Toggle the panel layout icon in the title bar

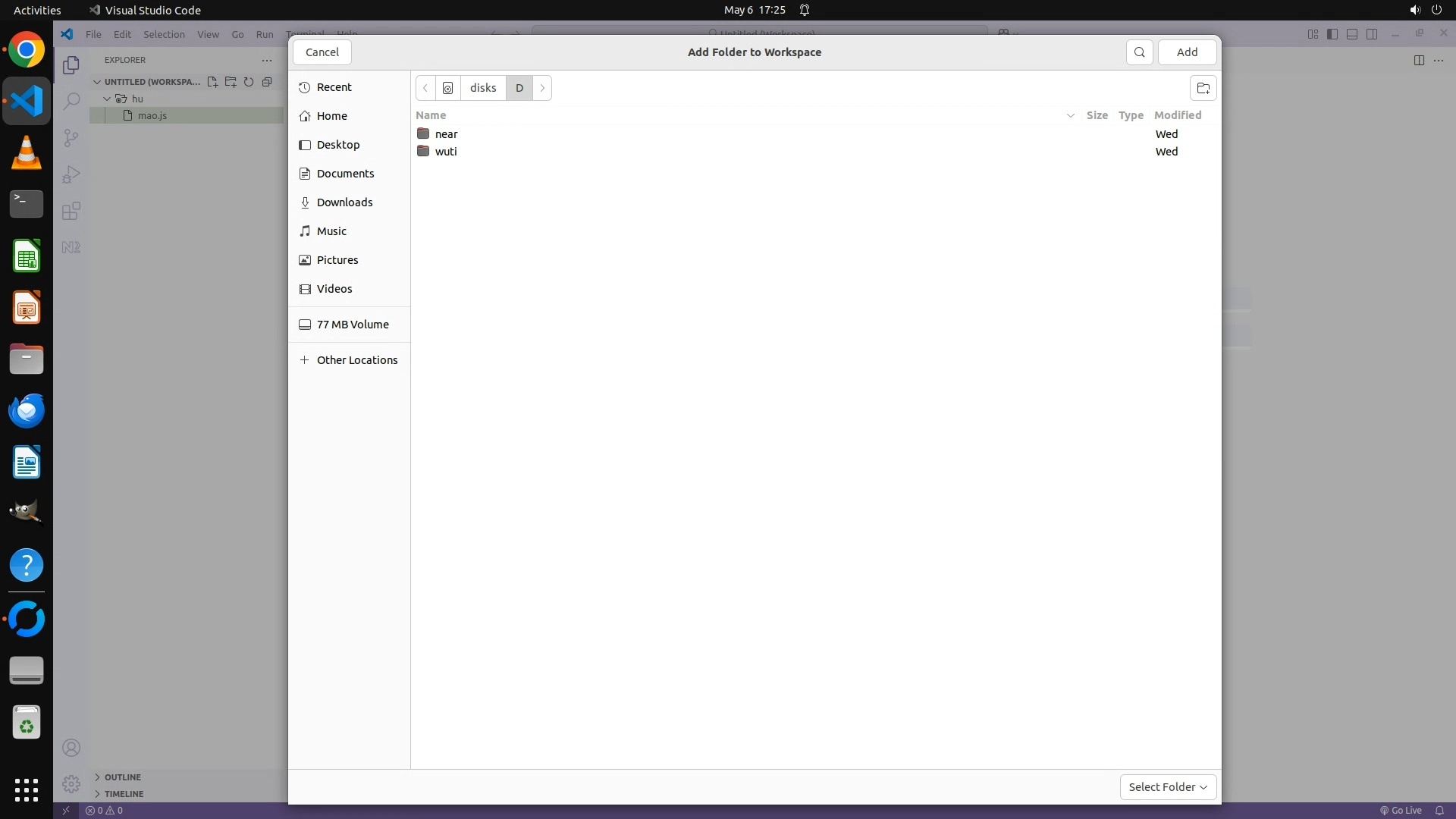[1352, 34]
